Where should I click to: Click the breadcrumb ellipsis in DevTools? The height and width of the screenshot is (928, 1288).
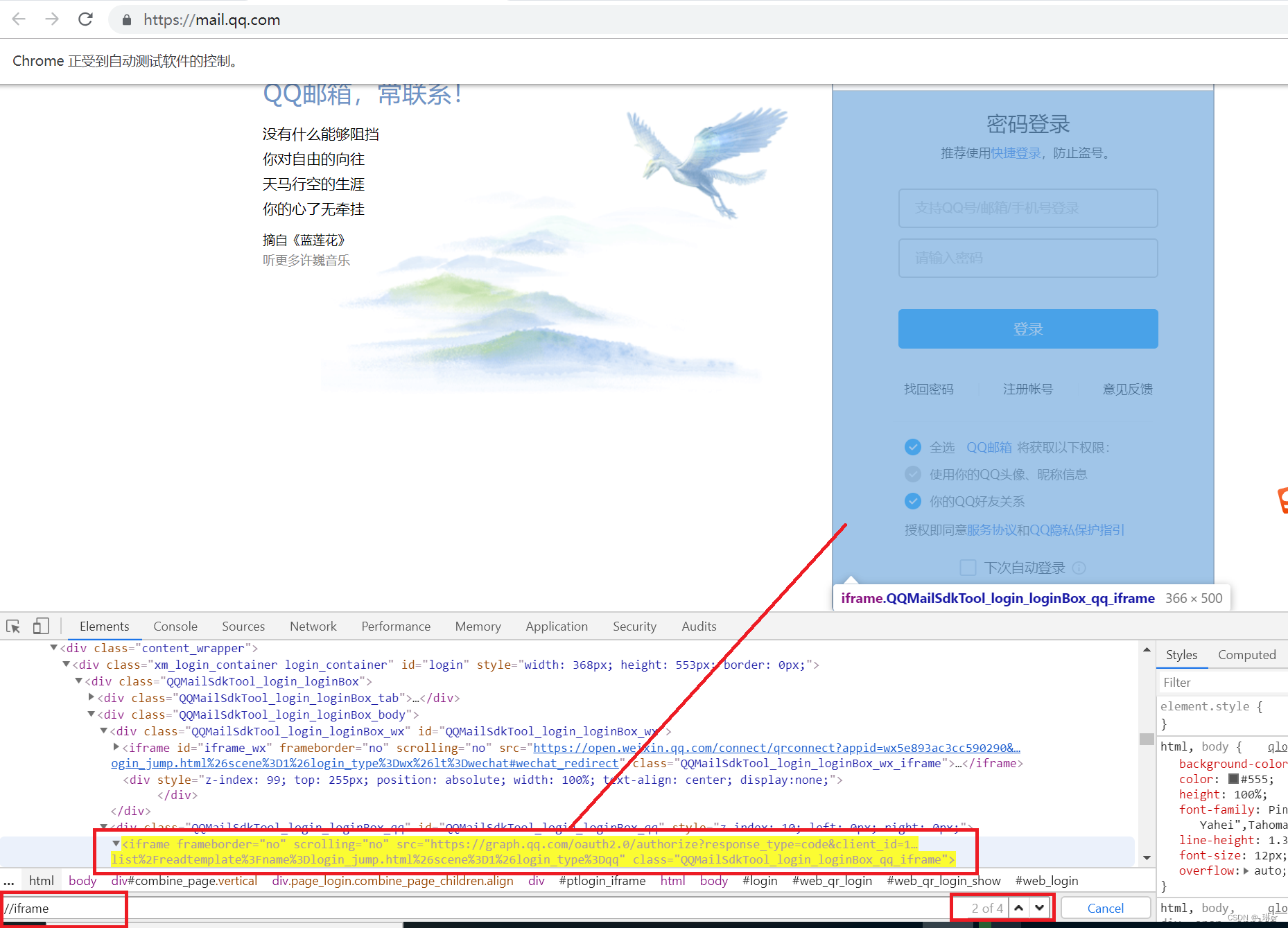point(9,881)
